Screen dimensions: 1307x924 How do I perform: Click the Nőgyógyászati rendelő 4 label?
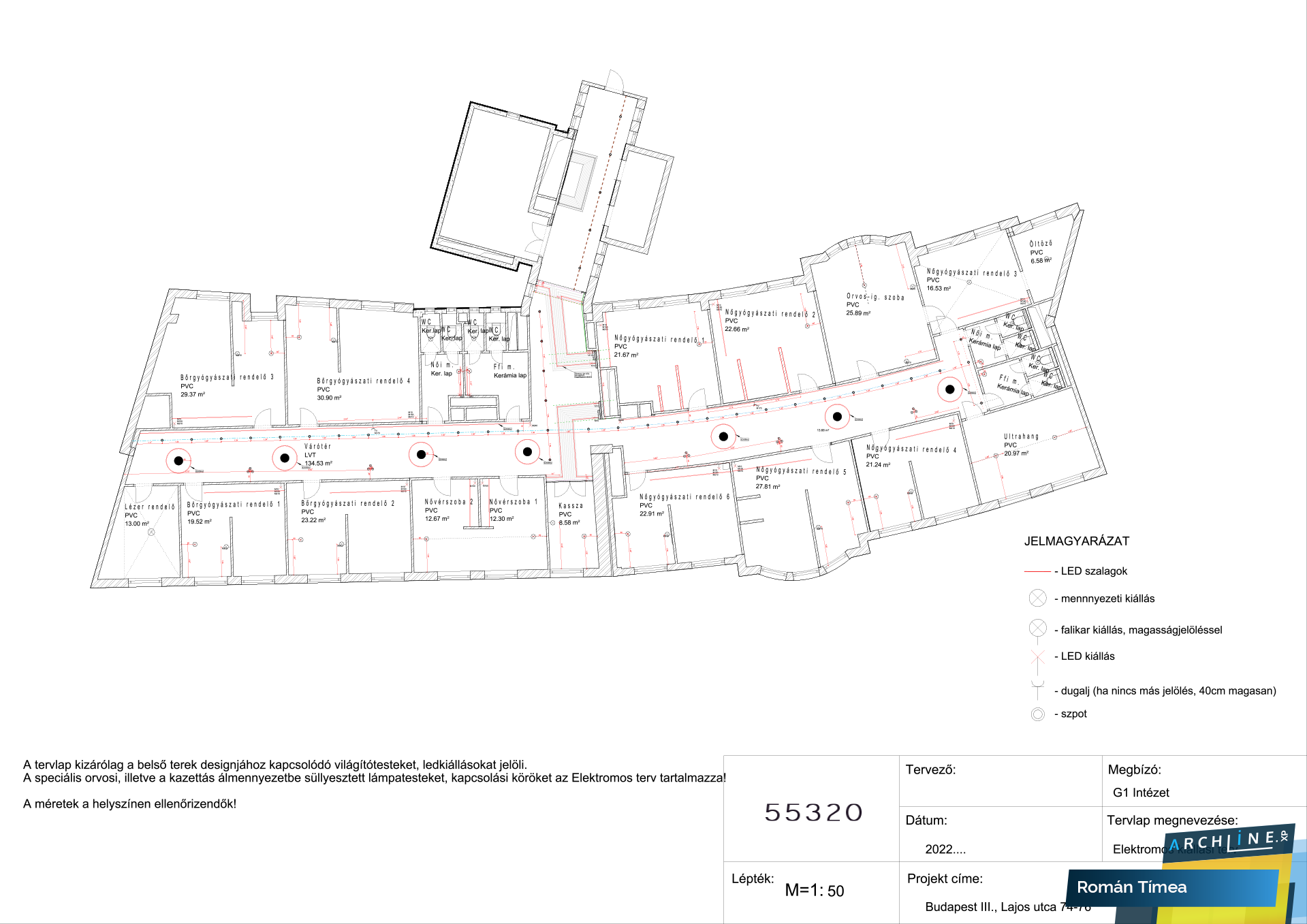pos(911,449)
